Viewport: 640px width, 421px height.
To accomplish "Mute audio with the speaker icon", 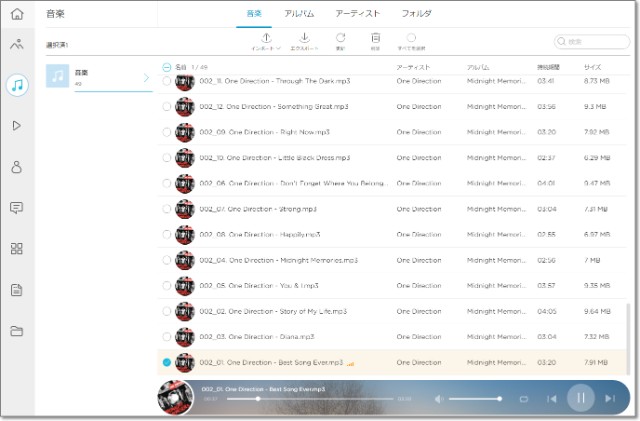I will click(x=439, y=399).
